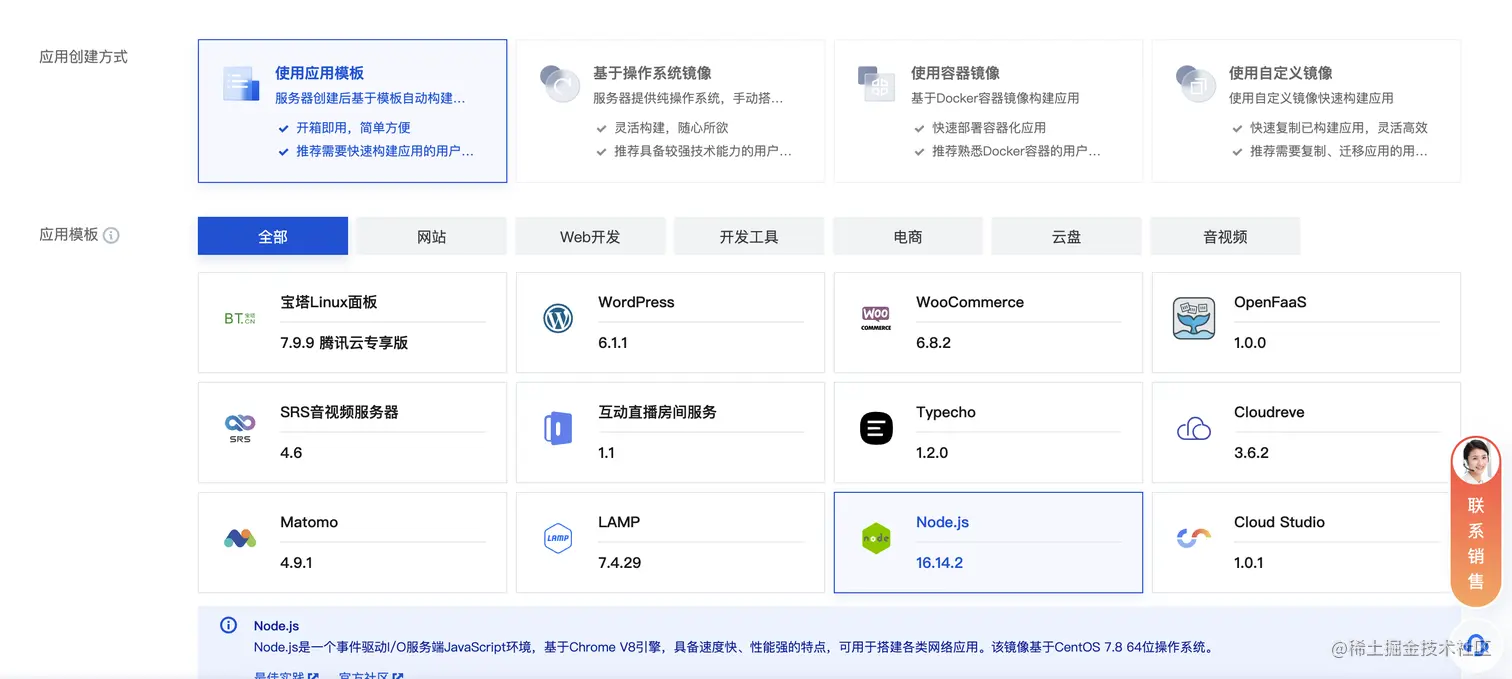This screenshot has width=1512, height=679.
Task: Select the 使用应用模板 title text
Action: (x=319, y=73)
